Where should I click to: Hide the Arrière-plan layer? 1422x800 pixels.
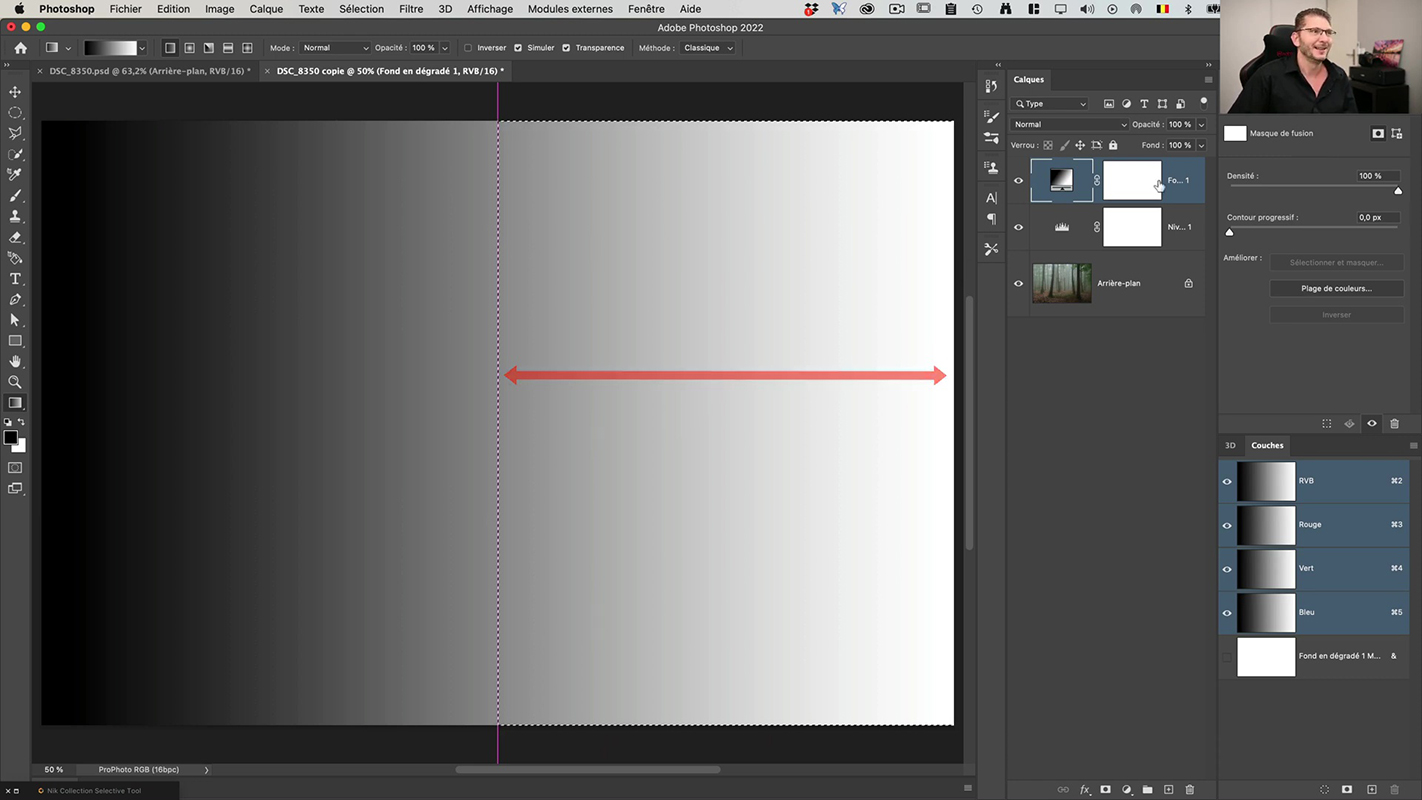(1018, 283)
